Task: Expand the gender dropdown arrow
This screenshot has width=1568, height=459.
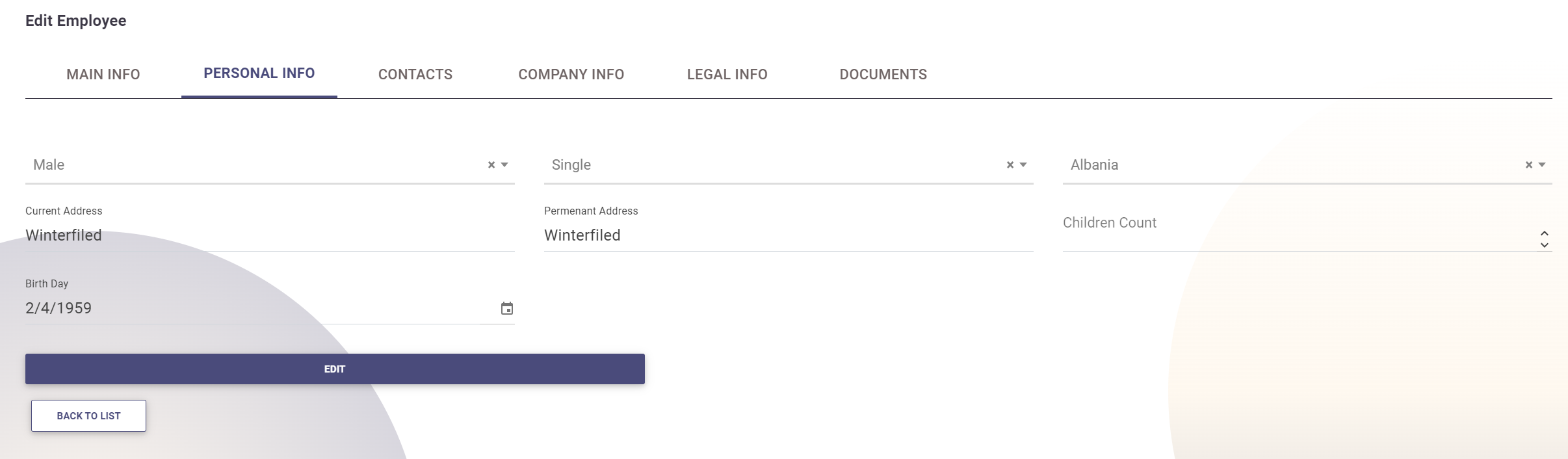Action: point(504,165)
